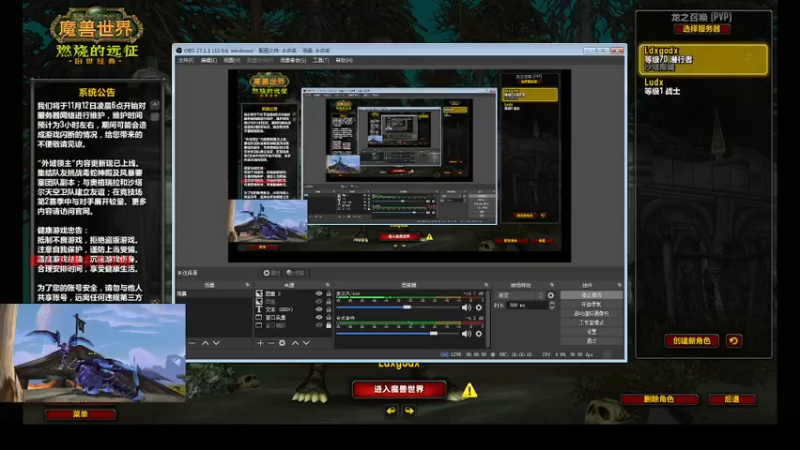800x450 pixels.
Task: Select 图像 2 source row
Action: pos(293,294)
